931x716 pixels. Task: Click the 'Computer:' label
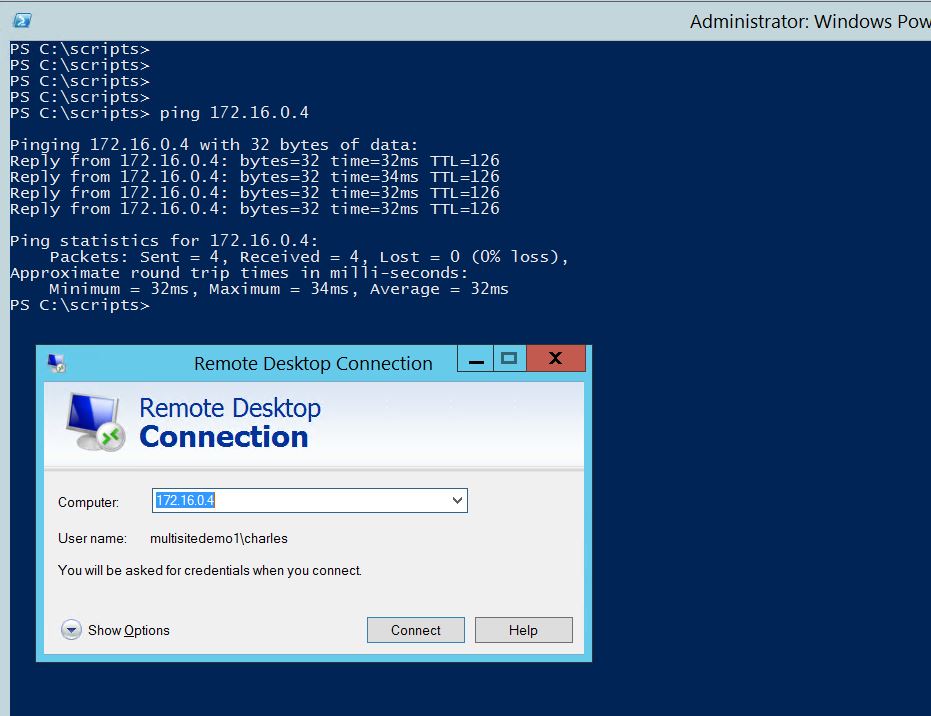coord(88,502)
